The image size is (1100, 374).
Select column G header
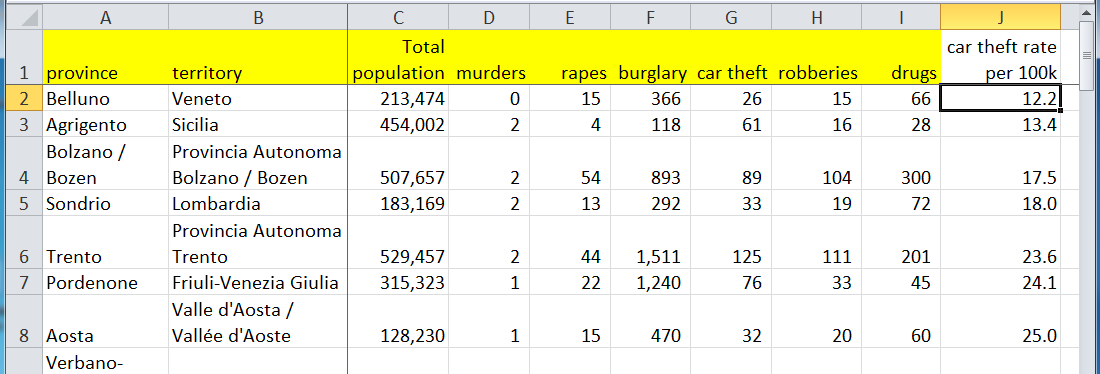pos(730,18)
